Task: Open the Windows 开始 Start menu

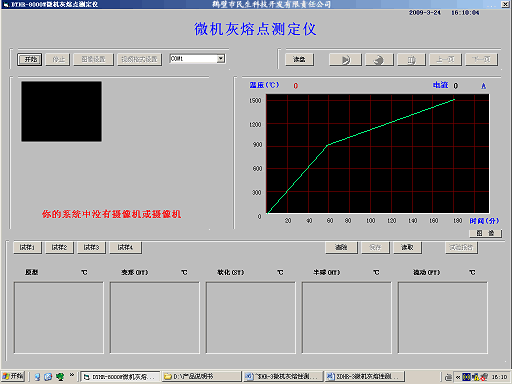Action: [x=13, y=376]
